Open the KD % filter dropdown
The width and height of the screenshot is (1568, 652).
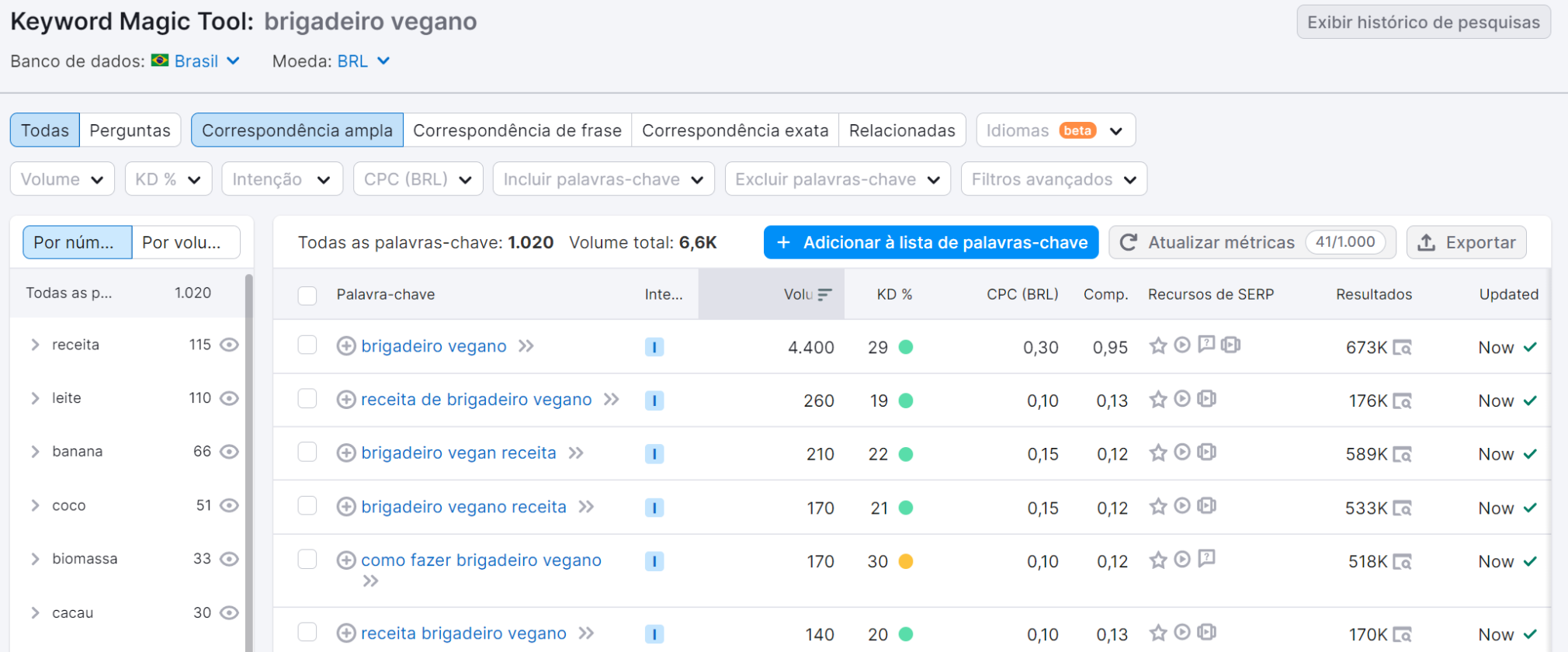pos(168,179)
